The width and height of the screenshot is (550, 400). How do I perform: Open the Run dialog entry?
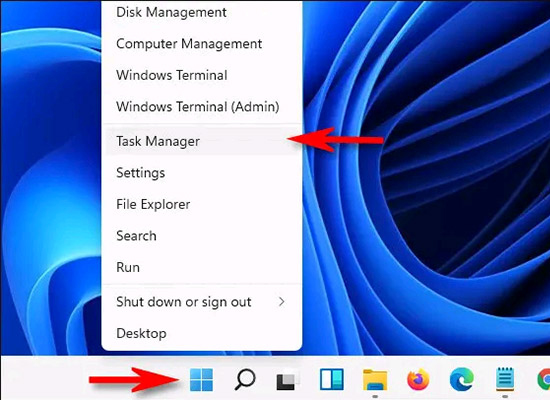[x=202, y=267]
